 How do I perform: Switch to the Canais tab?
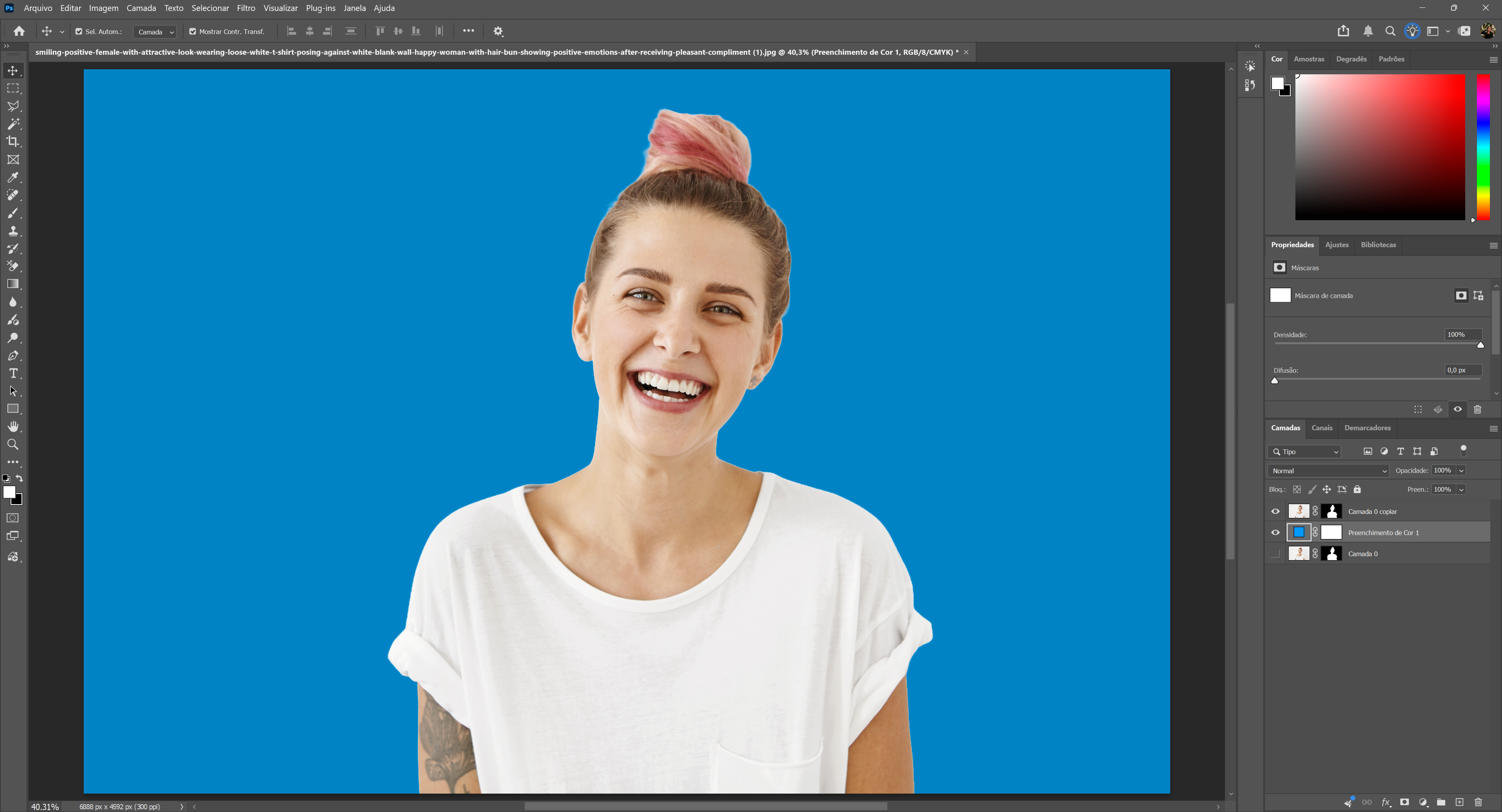tap(1322, 428)
